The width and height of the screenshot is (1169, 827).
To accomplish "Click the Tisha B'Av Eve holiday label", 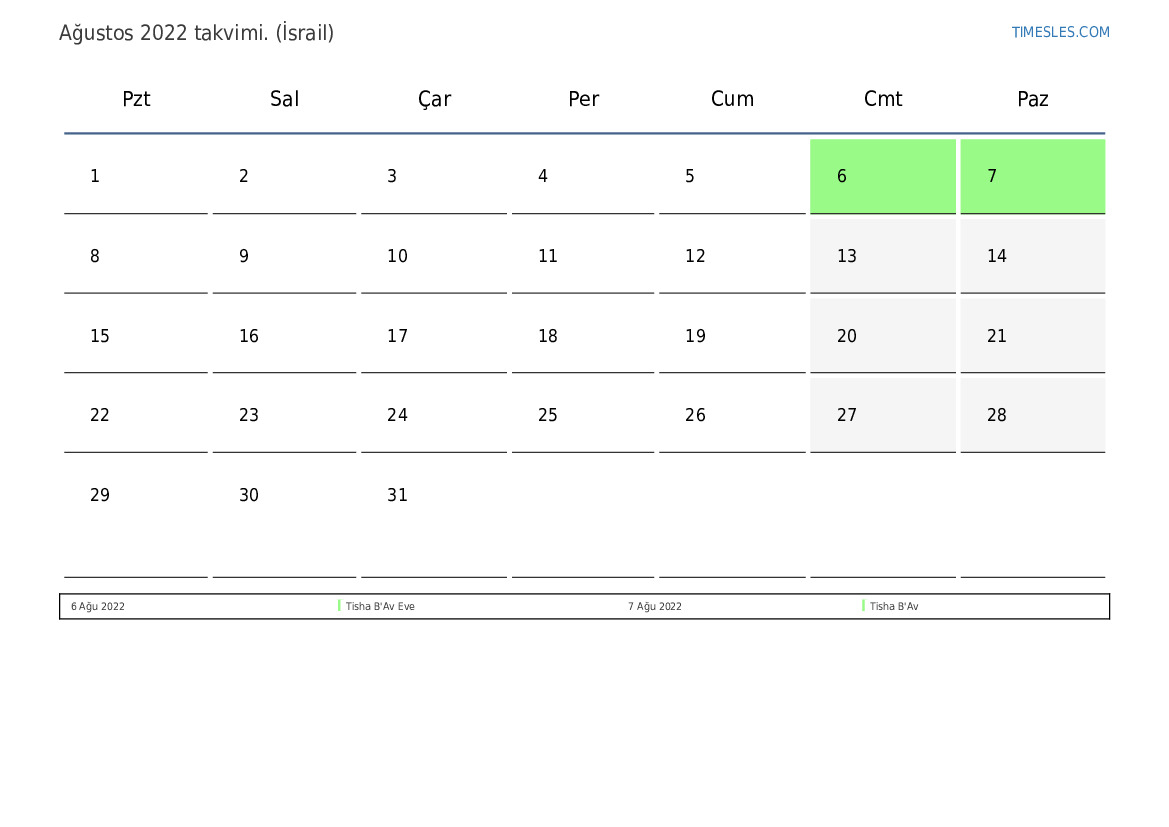I will (x=379, y=606).
